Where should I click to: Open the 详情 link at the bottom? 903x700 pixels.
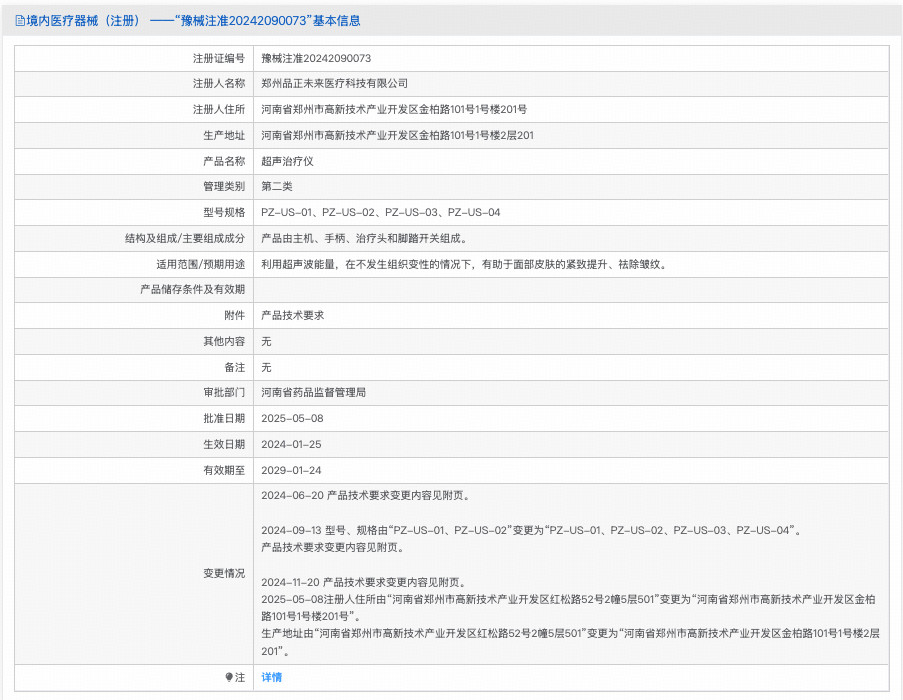pyautogui.click(x=271, y=677)
